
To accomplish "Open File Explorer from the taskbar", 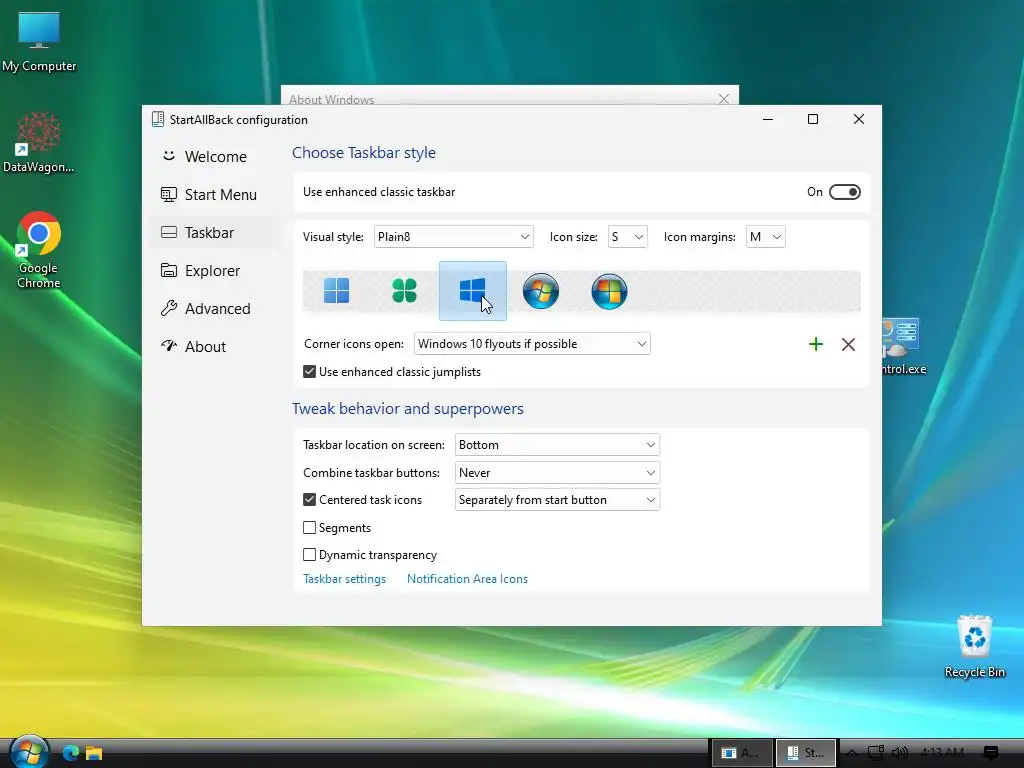I will point(94,753).
